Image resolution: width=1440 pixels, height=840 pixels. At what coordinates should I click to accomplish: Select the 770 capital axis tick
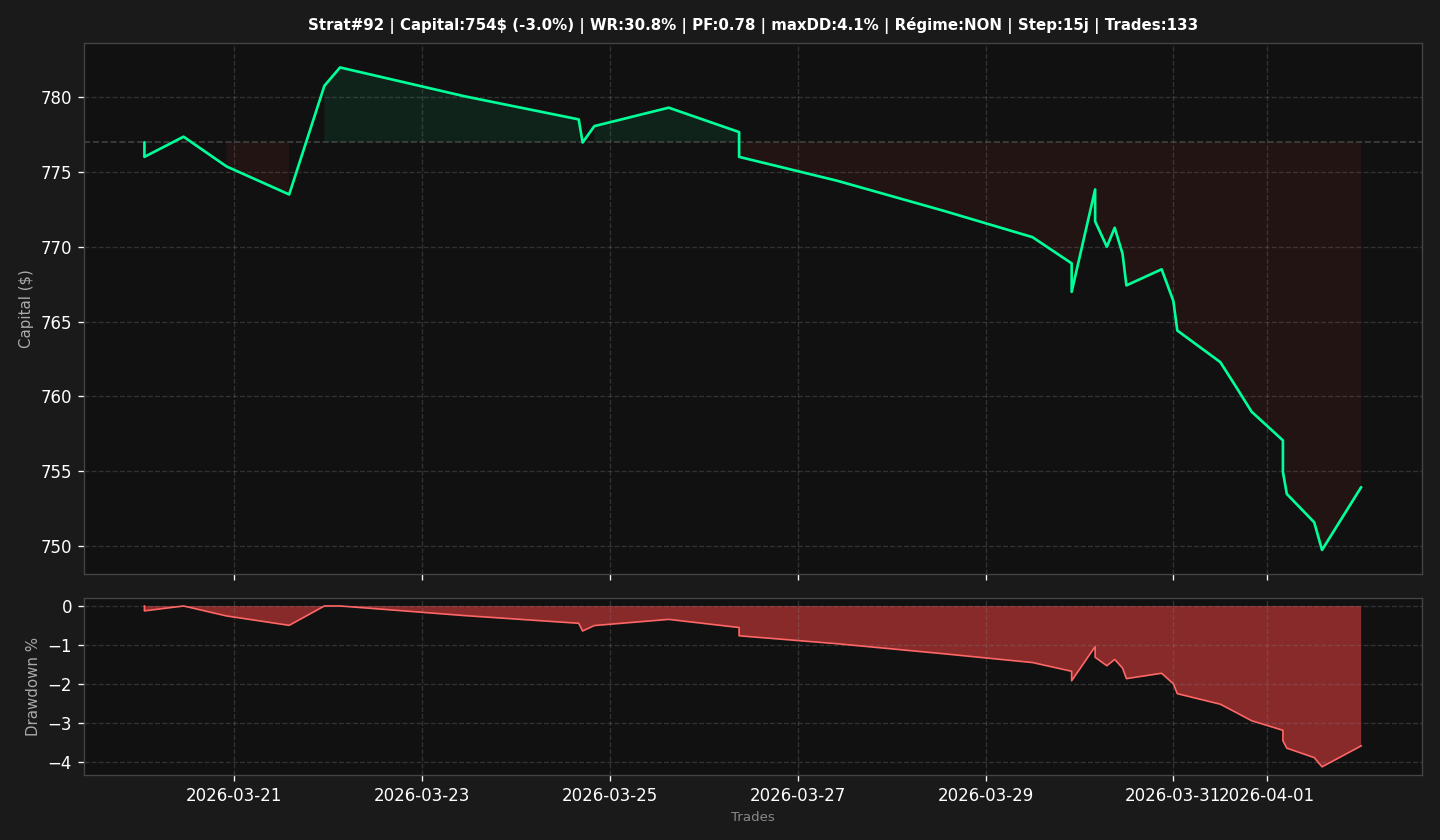tap(57, 248)
